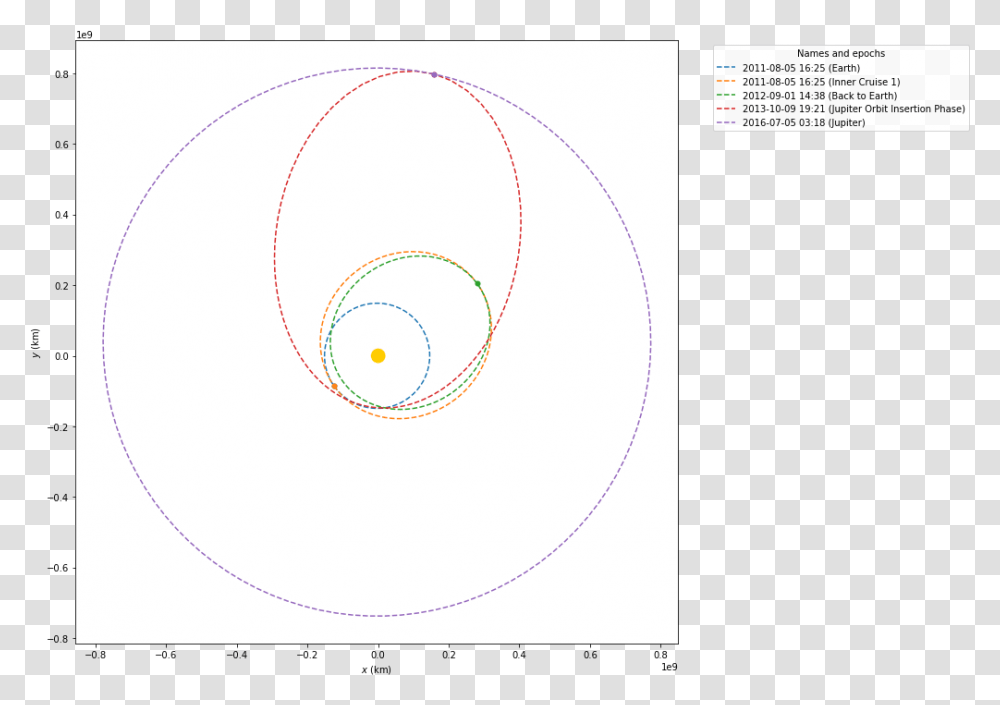Click the green Back to Earth position dot
1000x705 pixels.
478,284
